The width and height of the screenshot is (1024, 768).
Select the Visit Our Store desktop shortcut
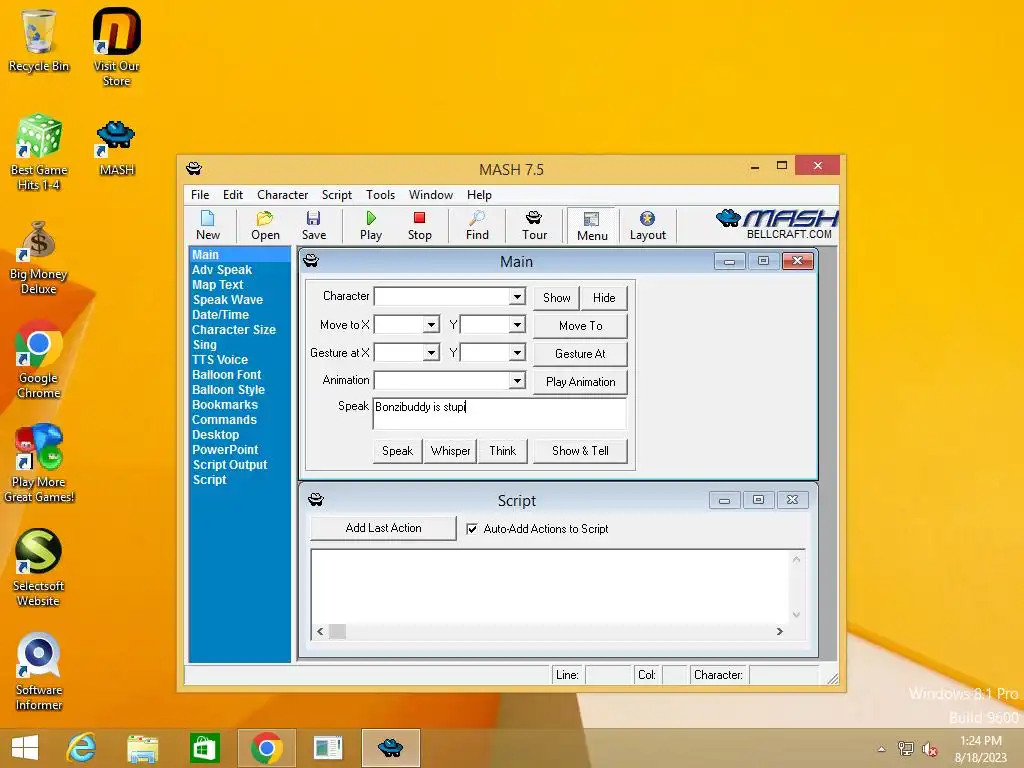116,48
